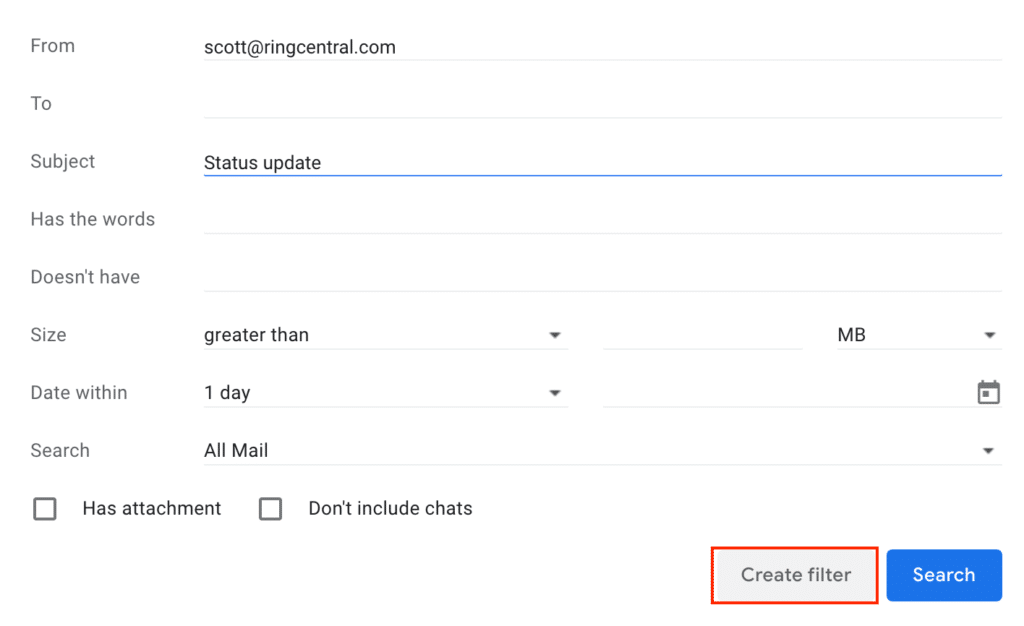Click the 'Has attachment' label text
The height and width of the screenshot is (626, 1024).
tap(152, 509)
